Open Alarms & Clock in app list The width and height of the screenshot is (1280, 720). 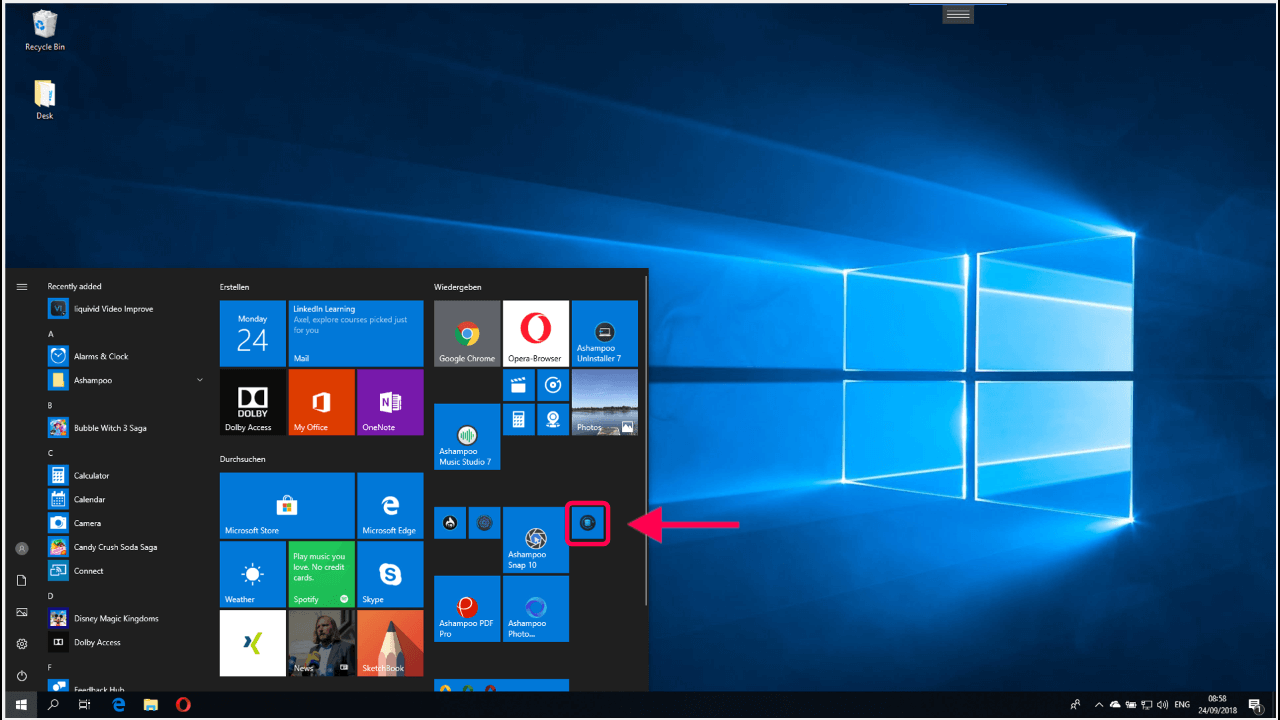coord(126,356)
